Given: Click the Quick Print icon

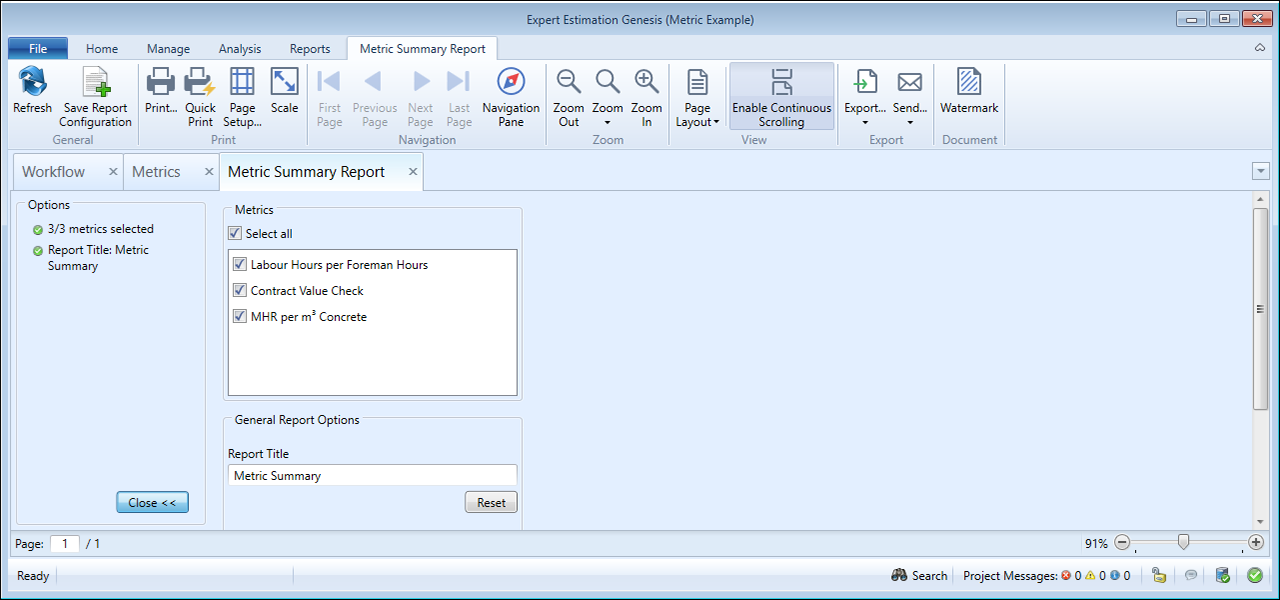Looking at the screenshot, I should point(200,83).
